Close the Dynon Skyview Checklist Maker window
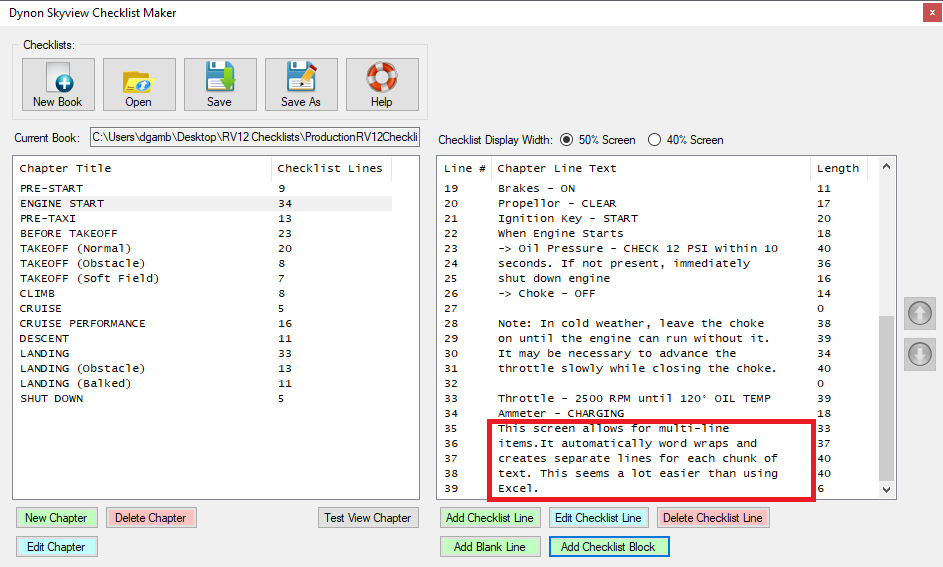The width and height of the screenshot is (943, 567). pyautogui.click(x=932, y=13)
